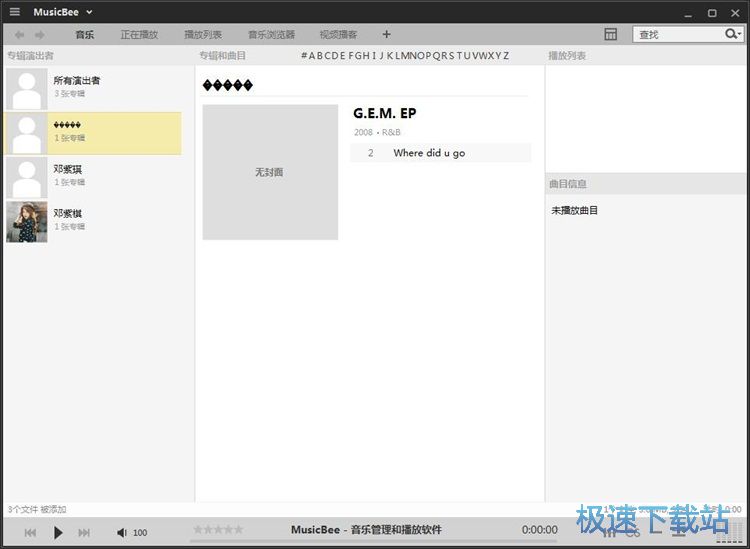
Task: Open the hamburger main menu
Action: pyautogui.click(x=15, y=11)
